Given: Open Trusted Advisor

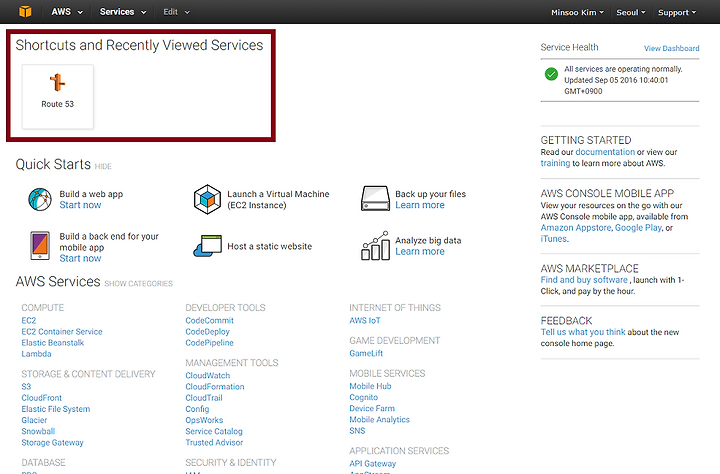Looking at the screenshot, I should pyautogui.click(x=214, y=442).
